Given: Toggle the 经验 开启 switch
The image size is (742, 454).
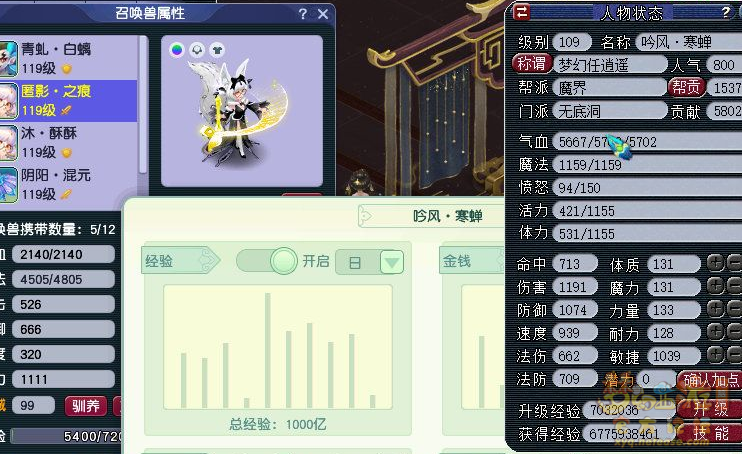Looking at the screenshot, I should pyautogui.click(x=267, y=261).
